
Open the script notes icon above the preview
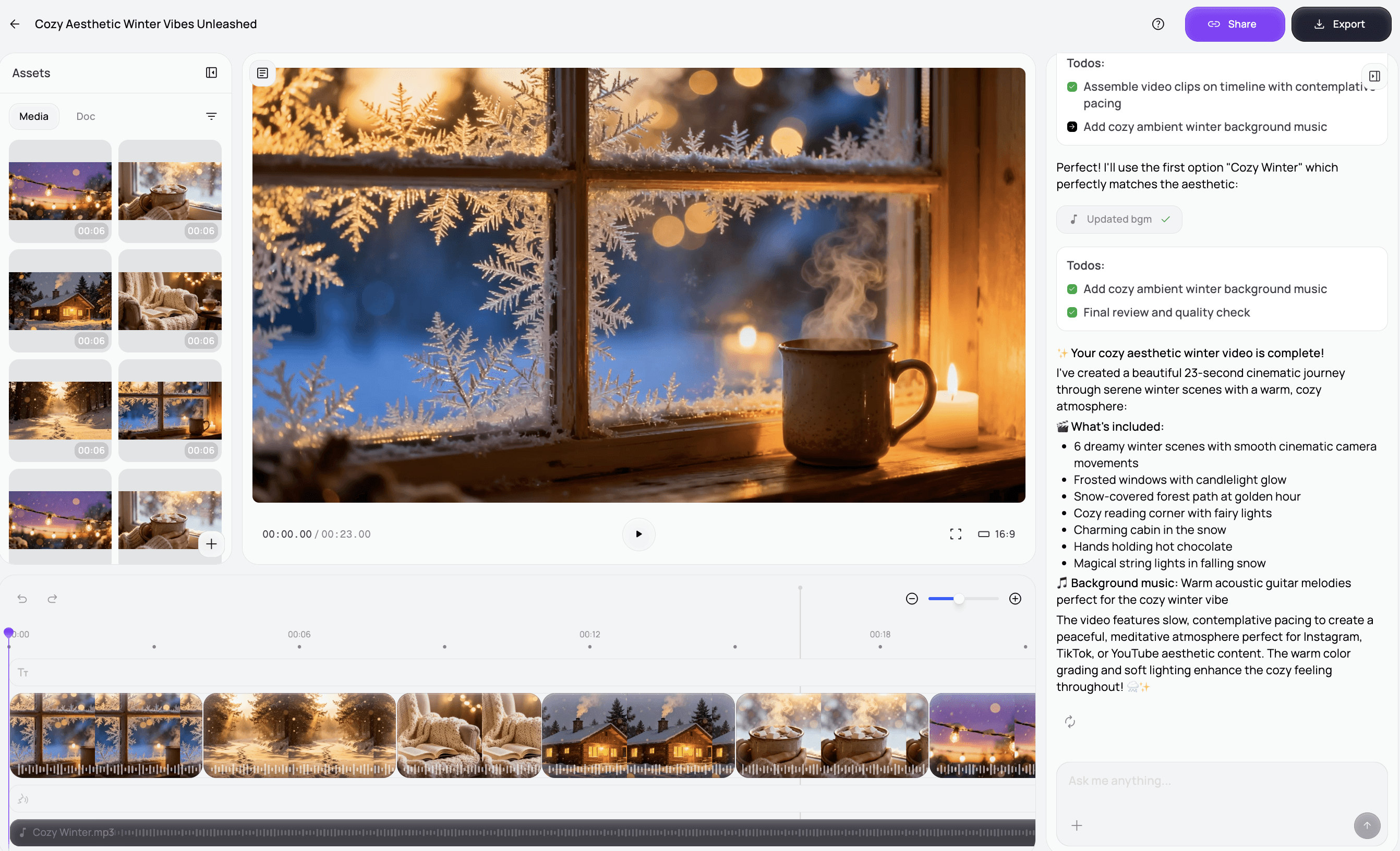point(262,74)
